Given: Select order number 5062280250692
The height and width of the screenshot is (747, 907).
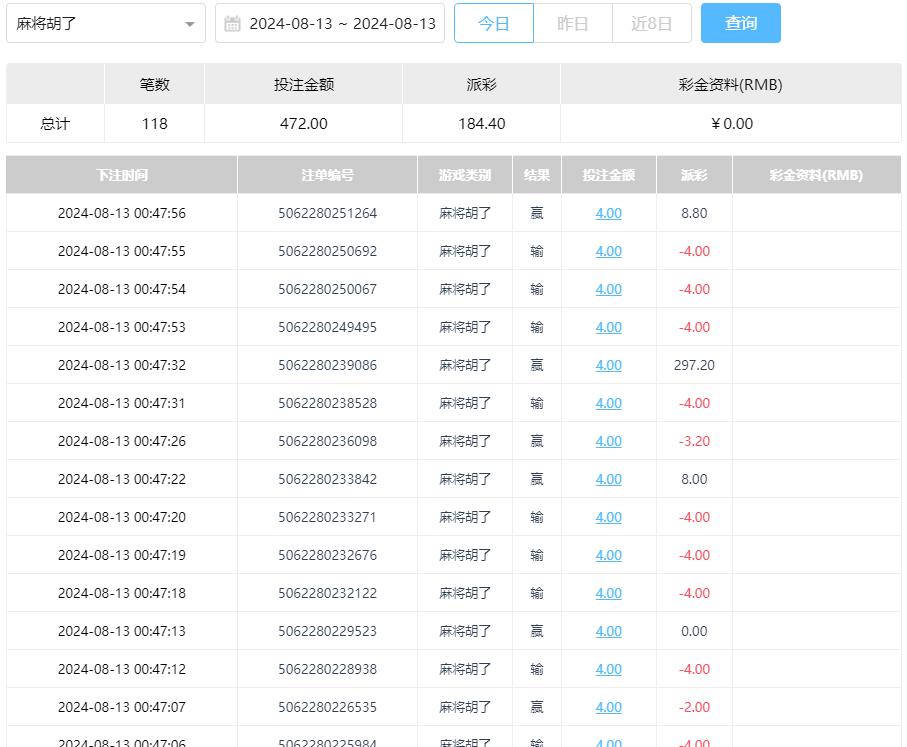Looking at the screenshot, I should tap(327, 251).
